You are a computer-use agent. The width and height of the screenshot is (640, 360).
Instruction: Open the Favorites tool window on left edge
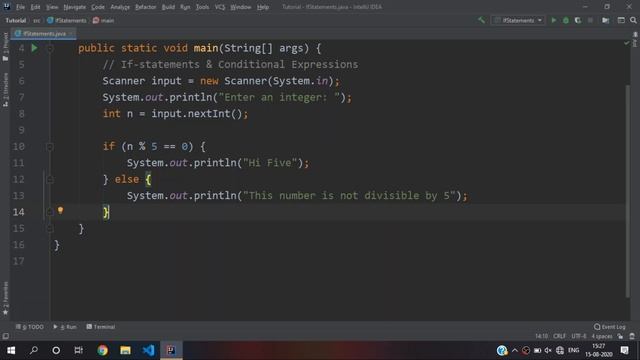(5, 298)
